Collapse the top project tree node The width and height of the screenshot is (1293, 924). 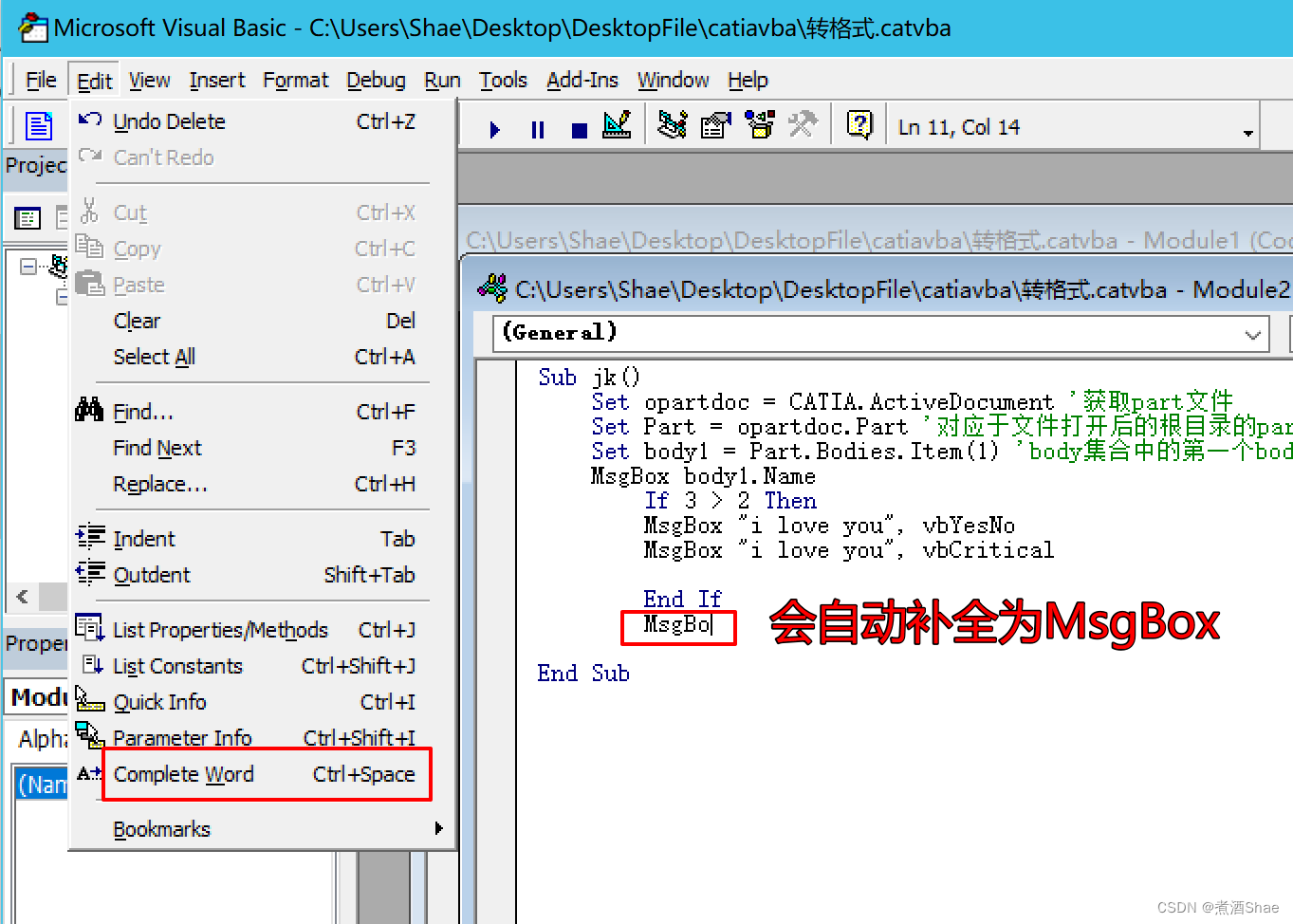click(28, 267)
